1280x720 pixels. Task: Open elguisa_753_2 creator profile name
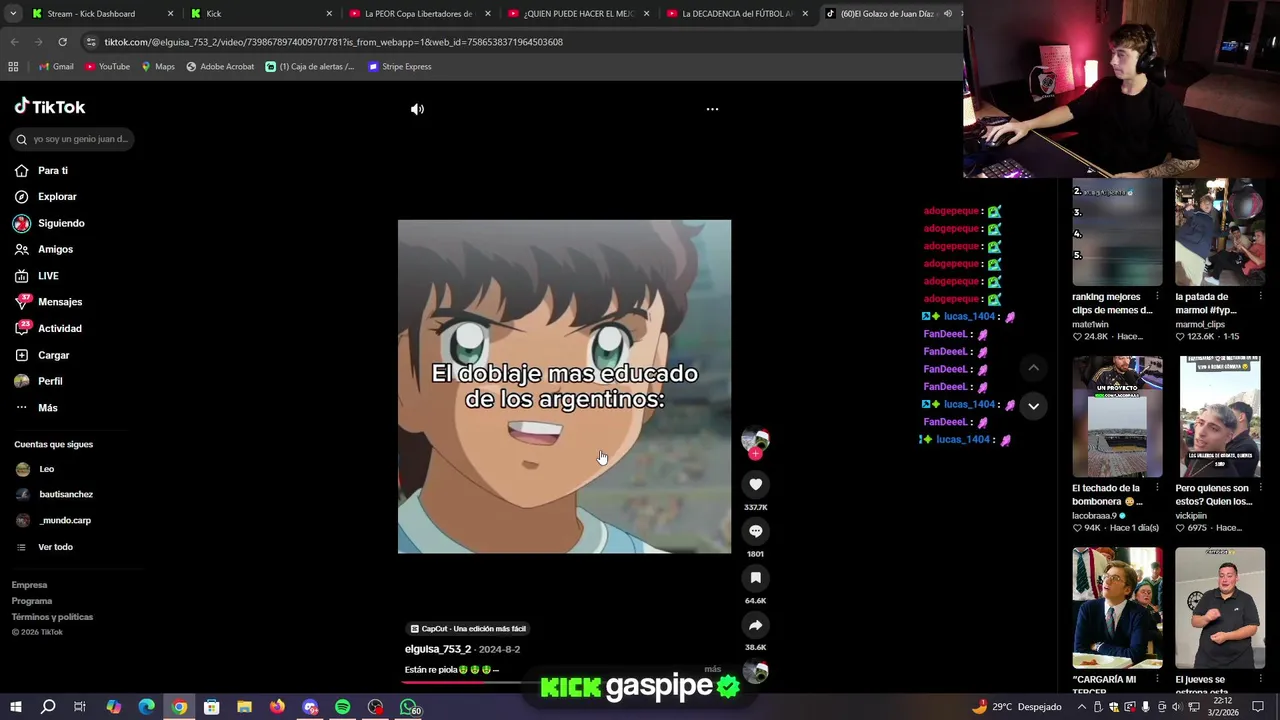click(438, 650)
